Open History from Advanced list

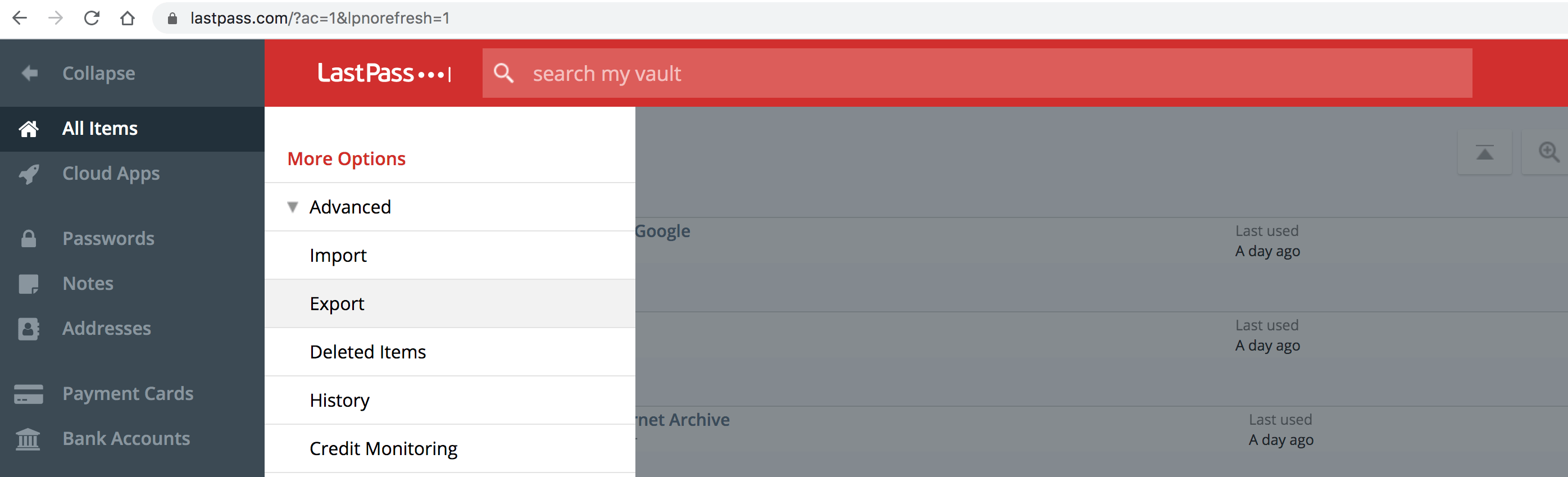click(339, 401)
